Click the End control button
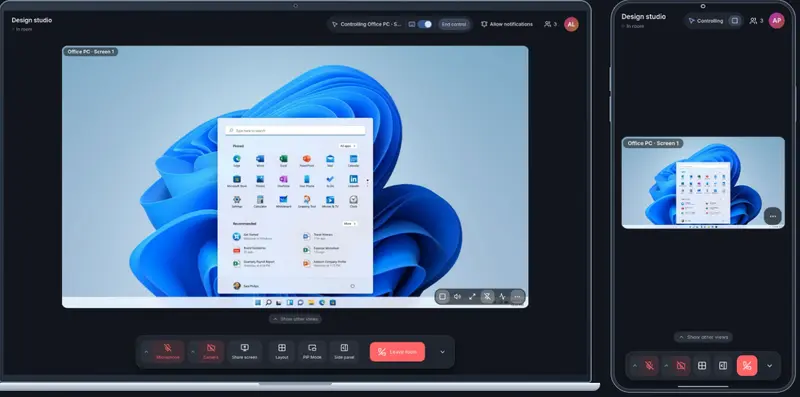The image size is (800, 397). (x=454, y=24)
